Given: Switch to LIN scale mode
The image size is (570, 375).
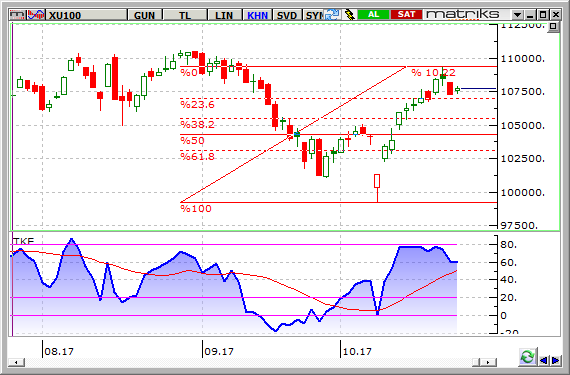Looking at the screenshot, I should point(224,15).
